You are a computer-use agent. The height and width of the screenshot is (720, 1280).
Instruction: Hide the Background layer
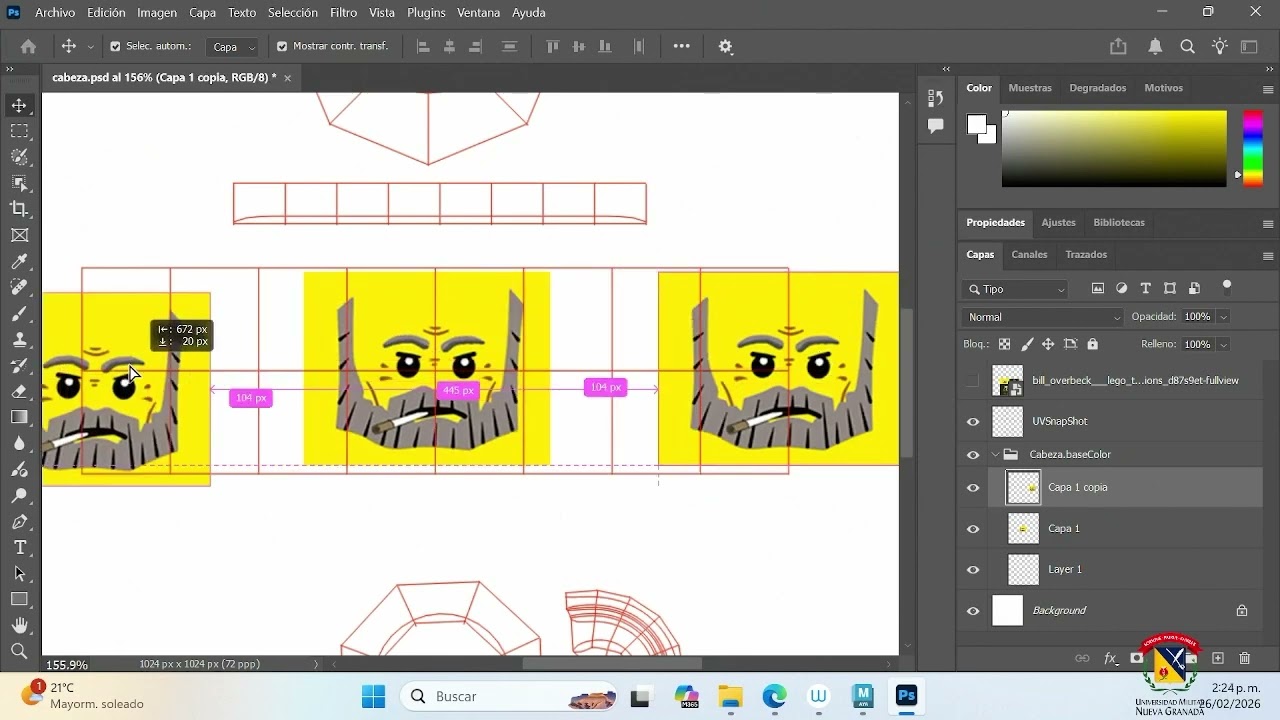pos(973,611)
